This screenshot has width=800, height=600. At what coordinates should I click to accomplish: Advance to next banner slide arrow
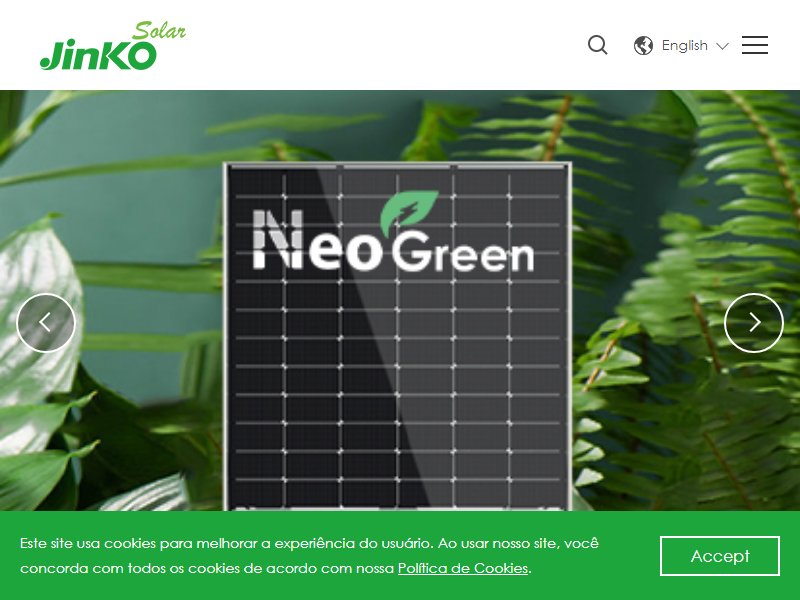(754, 323)
